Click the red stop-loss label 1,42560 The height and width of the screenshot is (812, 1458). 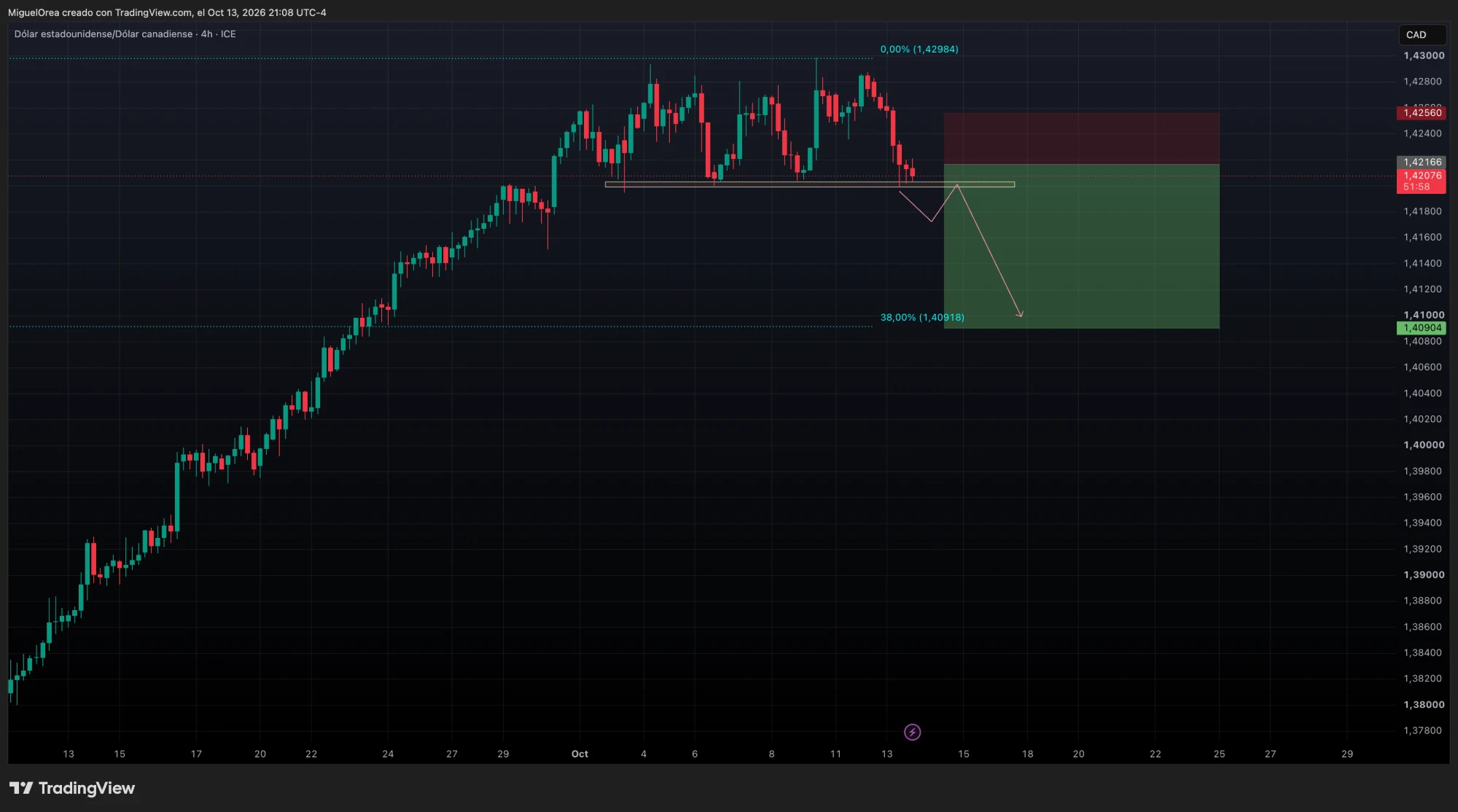(x=1422, y=112)
